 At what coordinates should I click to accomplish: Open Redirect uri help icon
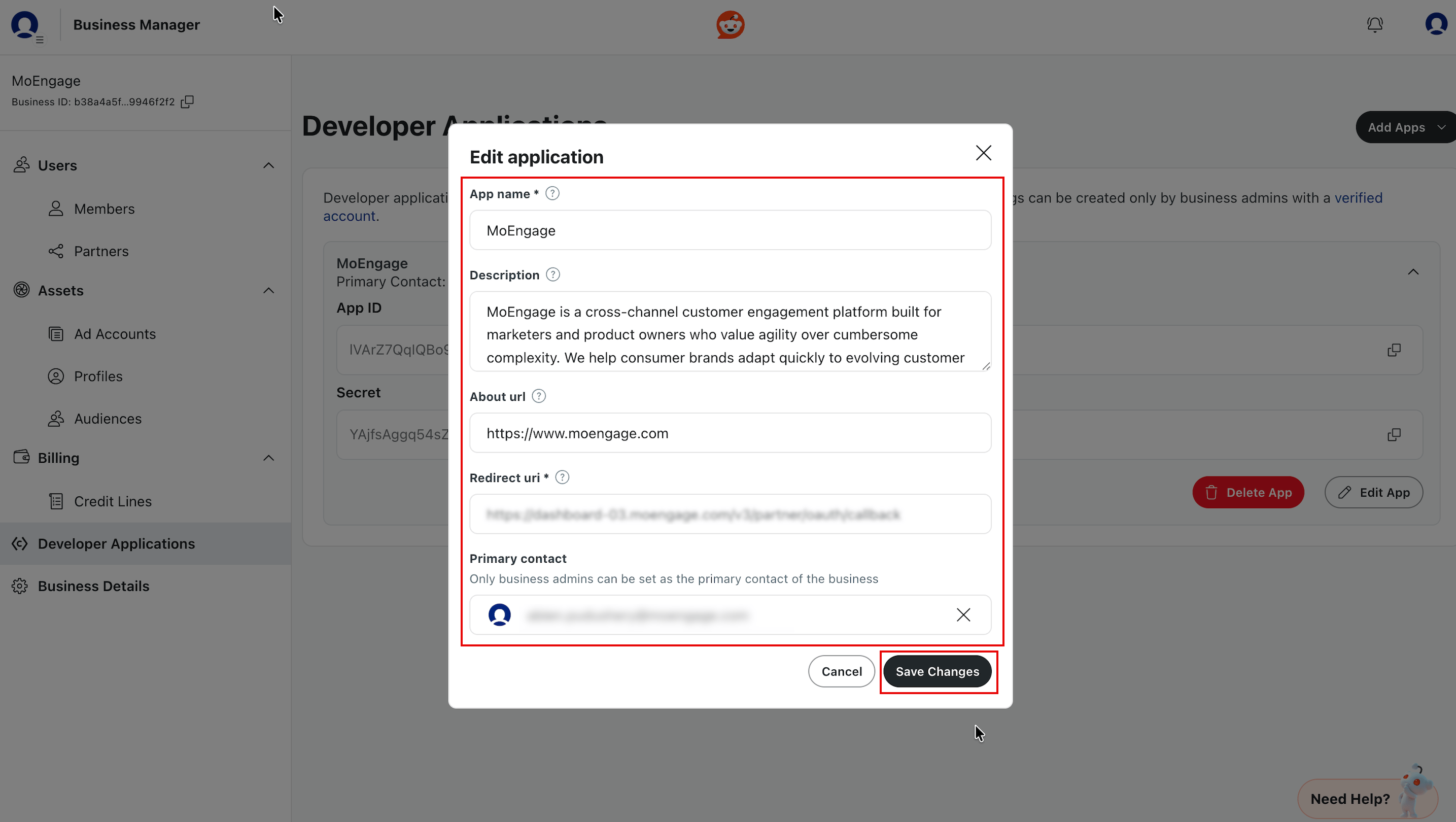pyautogui.click(x=562, y=477)
